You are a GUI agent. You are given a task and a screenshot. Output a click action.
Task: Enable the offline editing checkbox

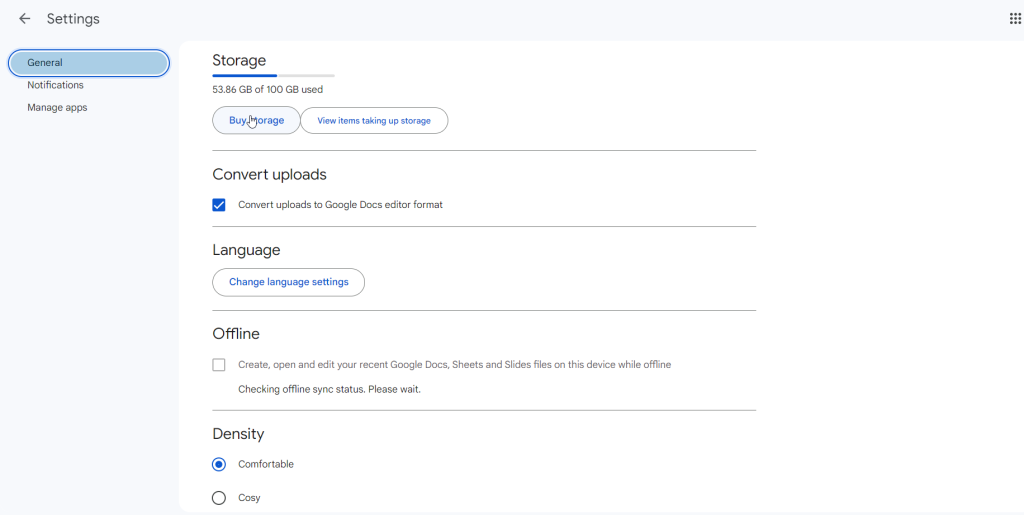click(x=219, y=365)
